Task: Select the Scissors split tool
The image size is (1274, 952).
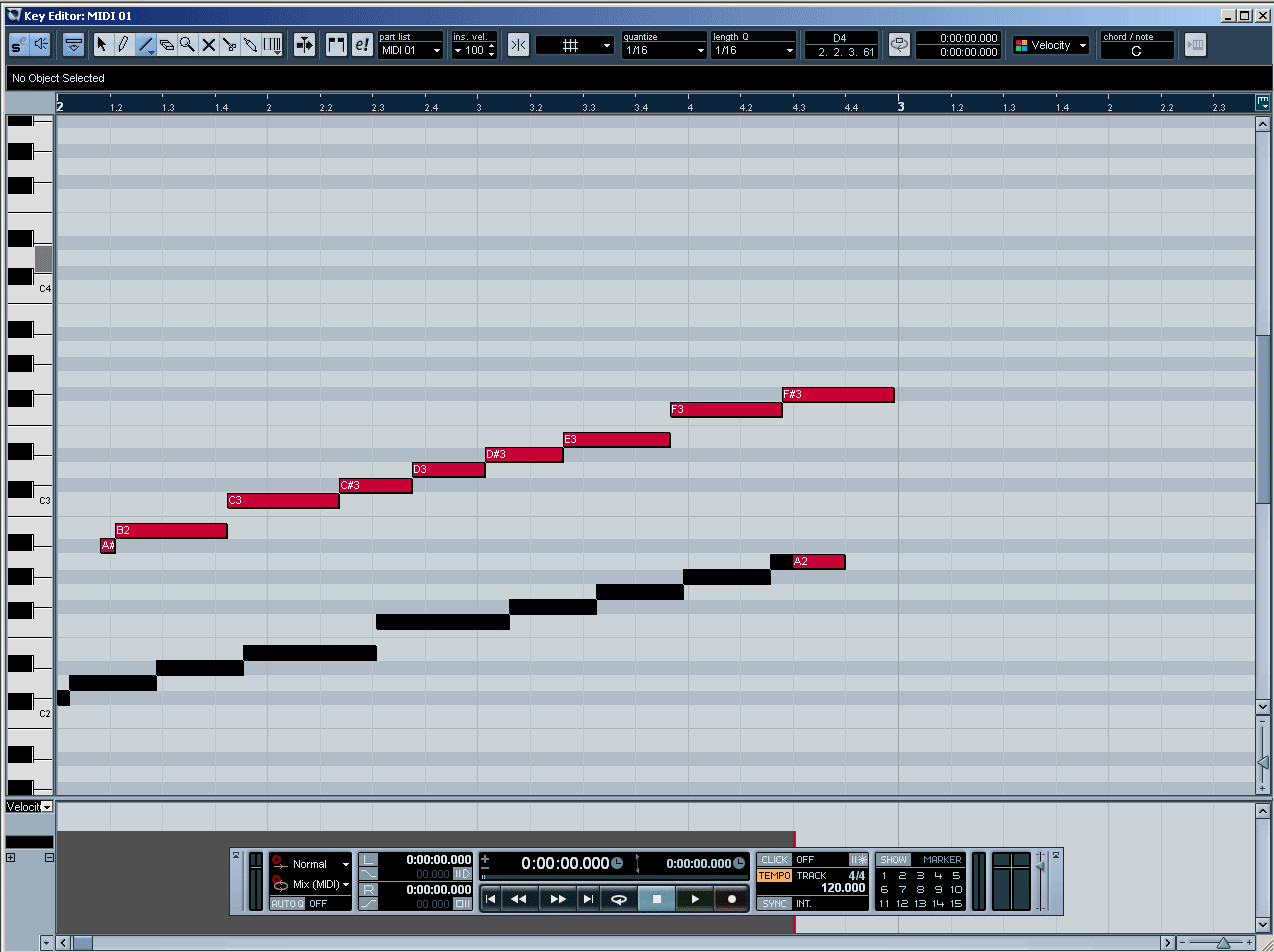Action: [230, 45]
